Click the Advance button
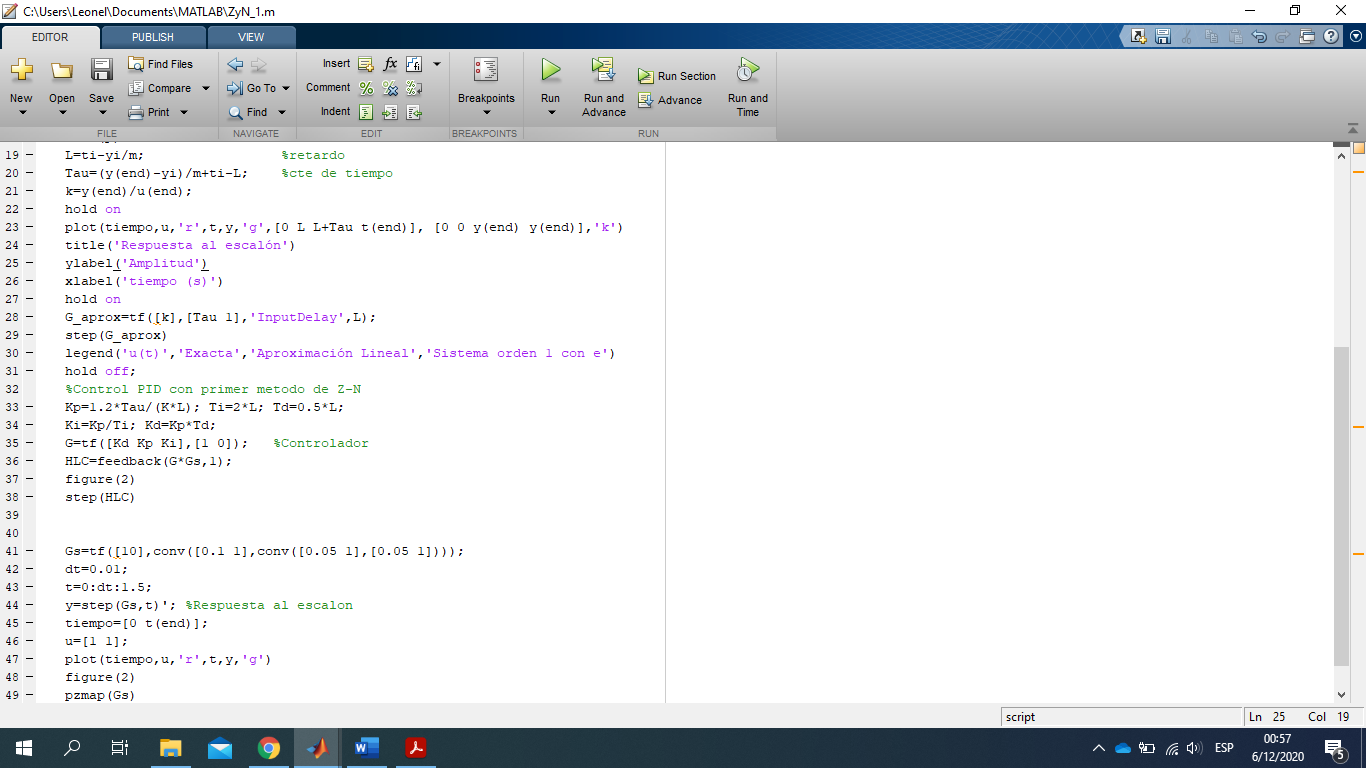 [x=670, y=100]
